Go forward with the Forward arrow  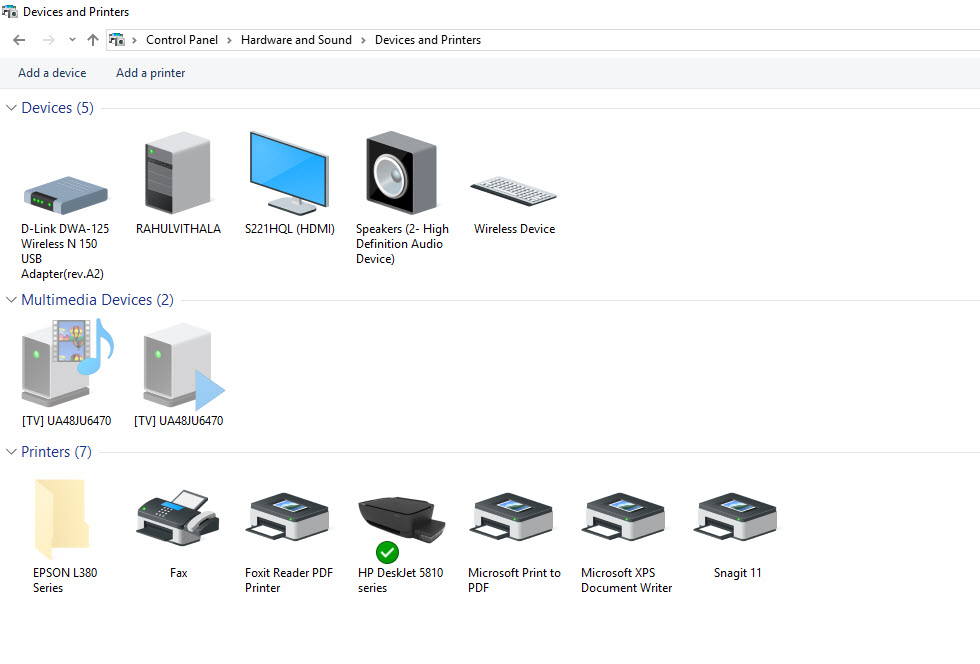pyautogui.click(x=48, y=40)
